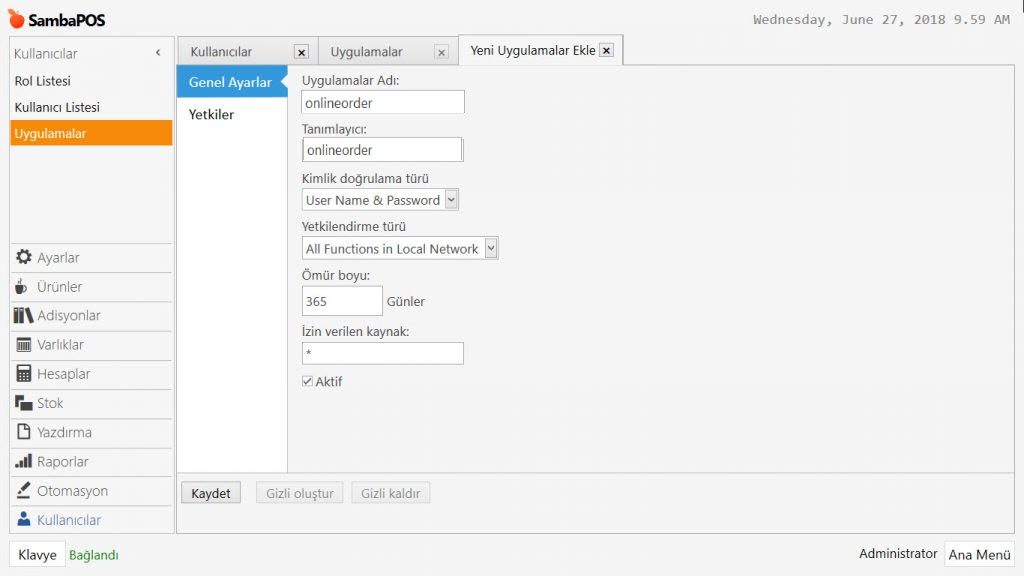Screen dimensions: 1024x576
Task: Open Yazdırma via the document icon
Action: (23, 432)
